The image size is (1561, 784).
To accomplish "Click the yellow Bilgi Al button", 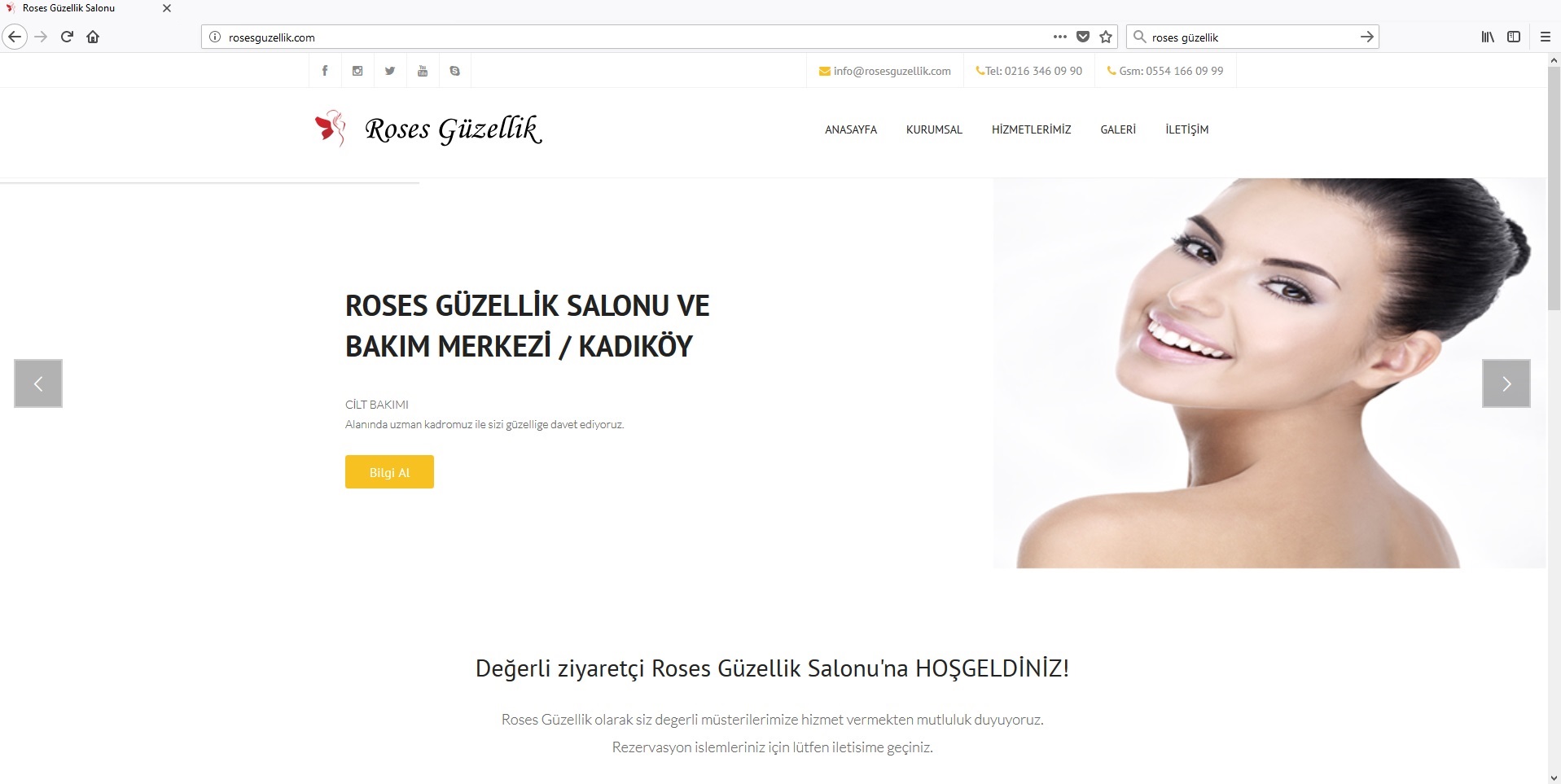I will [x=389, y=472].
